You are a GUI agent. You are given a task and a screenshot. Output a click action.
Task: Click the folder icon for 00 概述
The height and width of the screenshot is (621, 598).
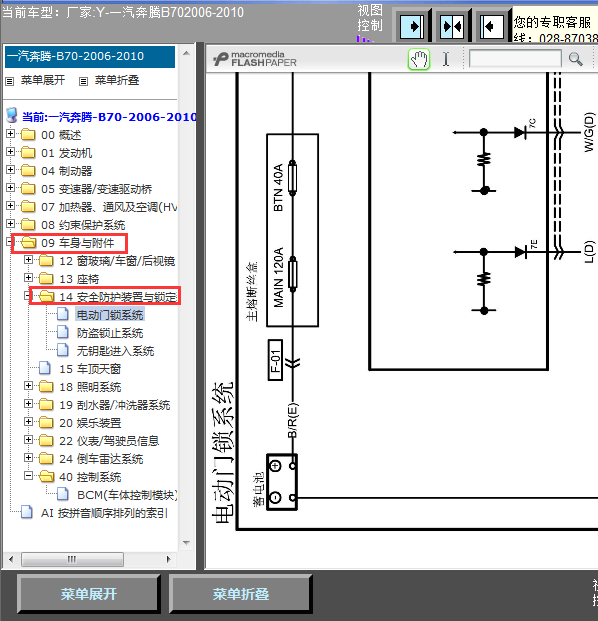(28, 135)
